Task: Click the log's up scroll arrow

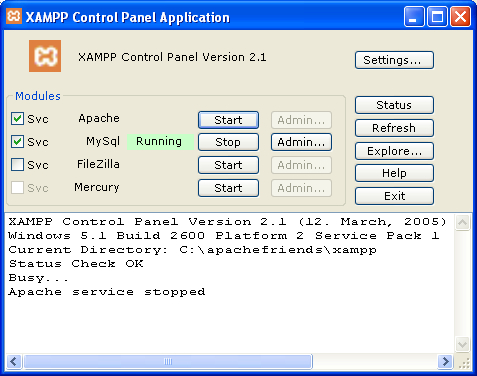Action: click(463, 222)
